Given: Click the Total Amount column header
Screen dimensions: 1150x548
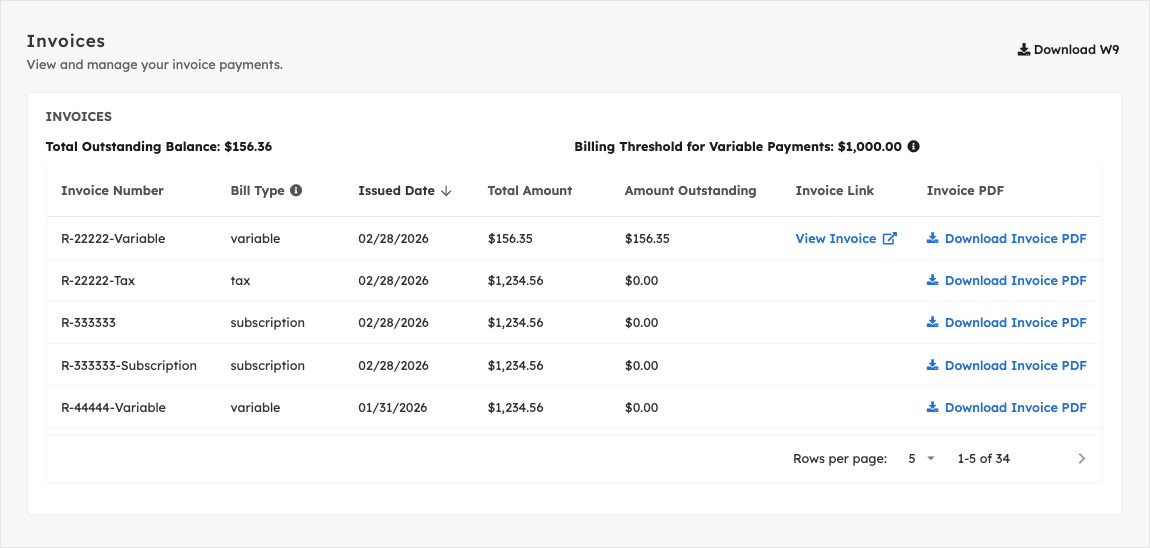Looking at the screenshot, I should 530,191.
